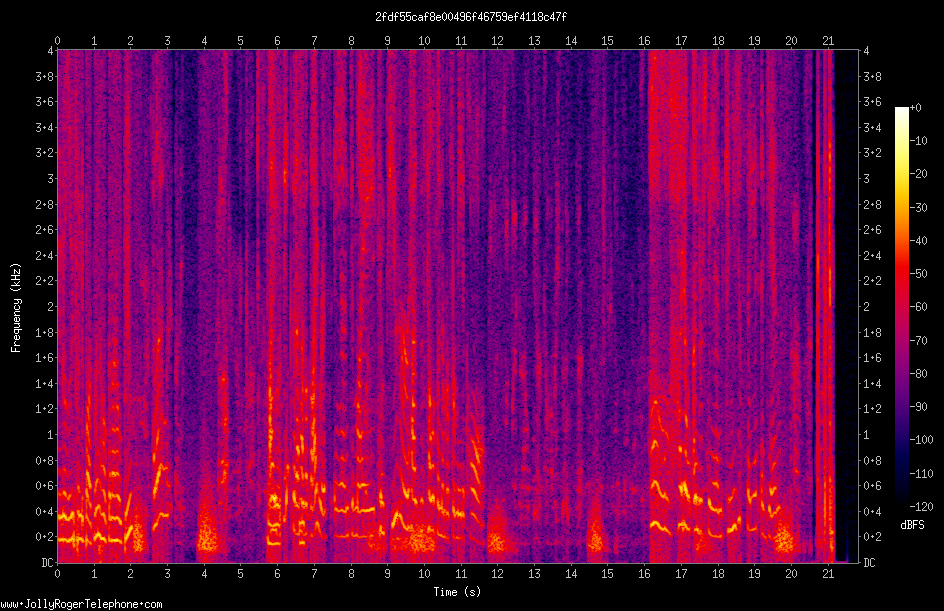Click "3·8" tick on the left frequency axis
Viewport: 944px width, 611px height.
coord(45,76)
